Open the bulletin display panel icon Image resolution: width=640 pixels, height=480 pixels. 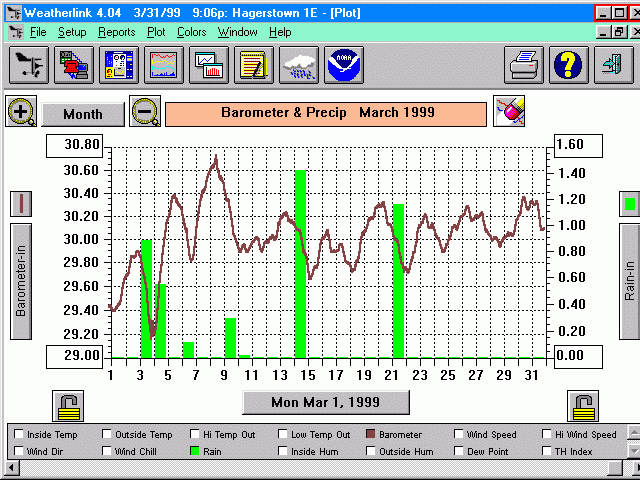click(119, 65)
